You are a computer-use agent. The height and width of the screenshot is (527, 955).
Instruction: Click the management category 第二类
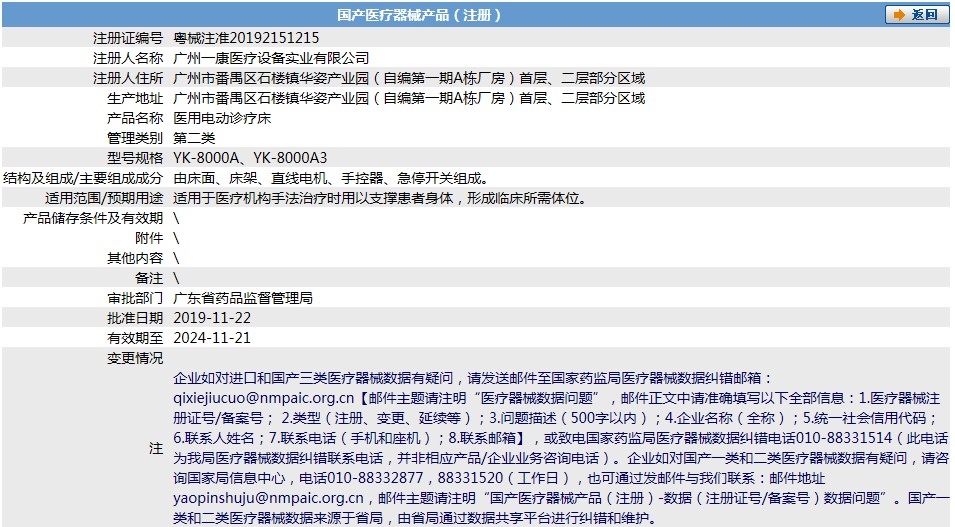tap(194, 138)
